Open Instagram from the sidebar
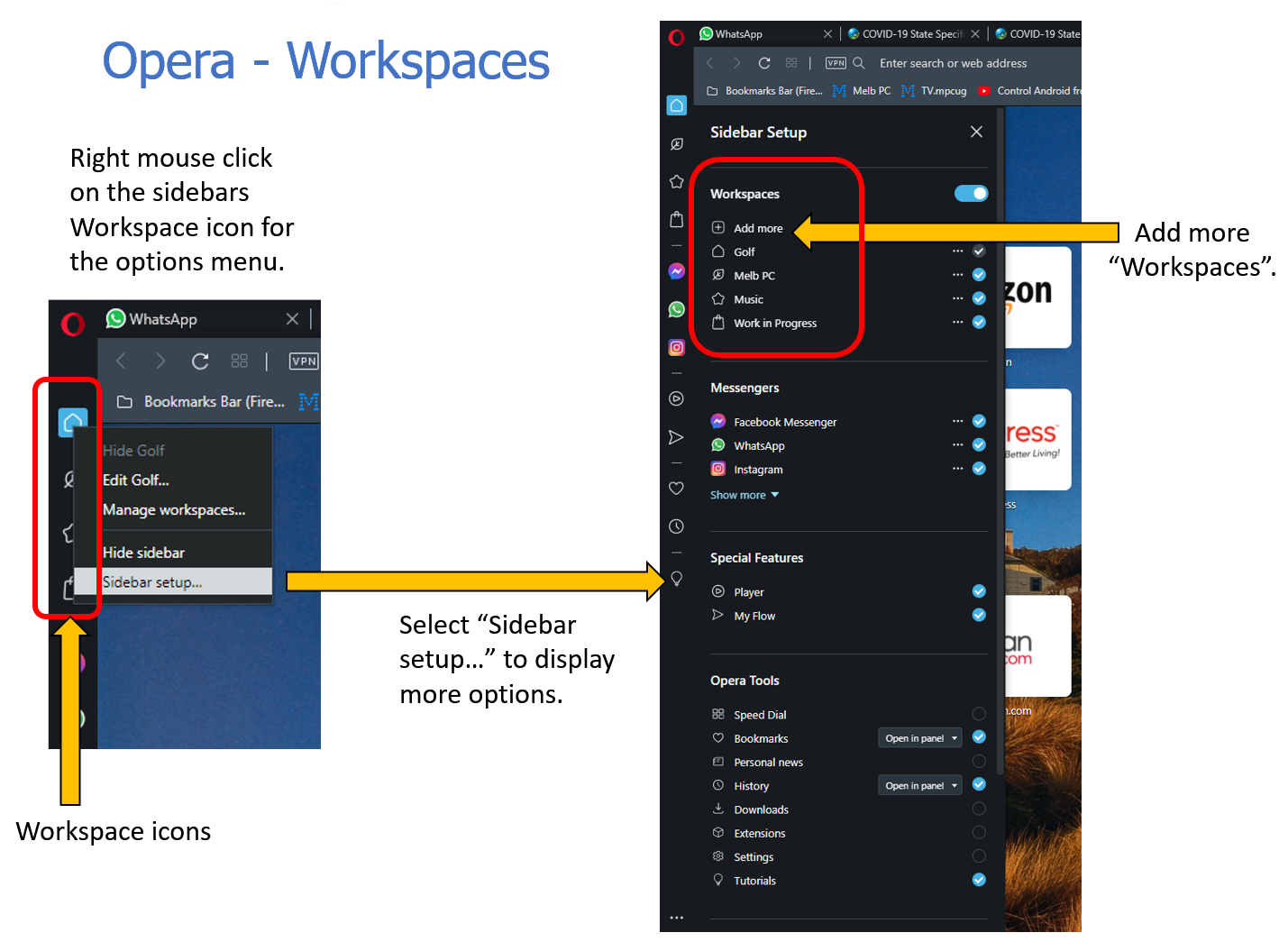This screenshot has width=1288, height=951. [x=676, y=347]
